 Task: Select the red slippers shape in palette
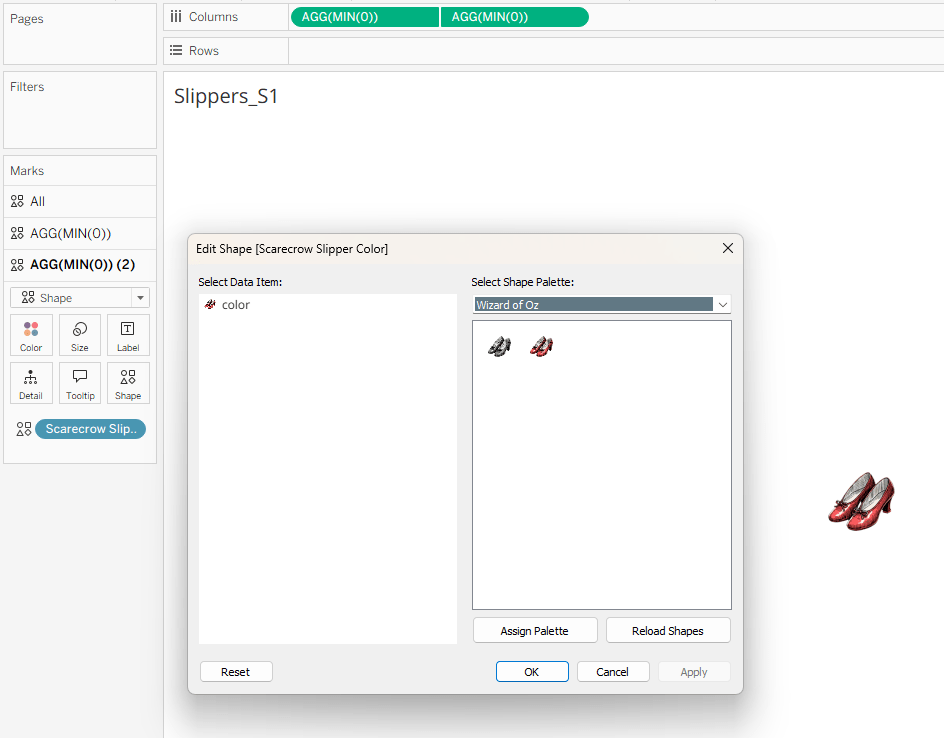click(541, 346)
